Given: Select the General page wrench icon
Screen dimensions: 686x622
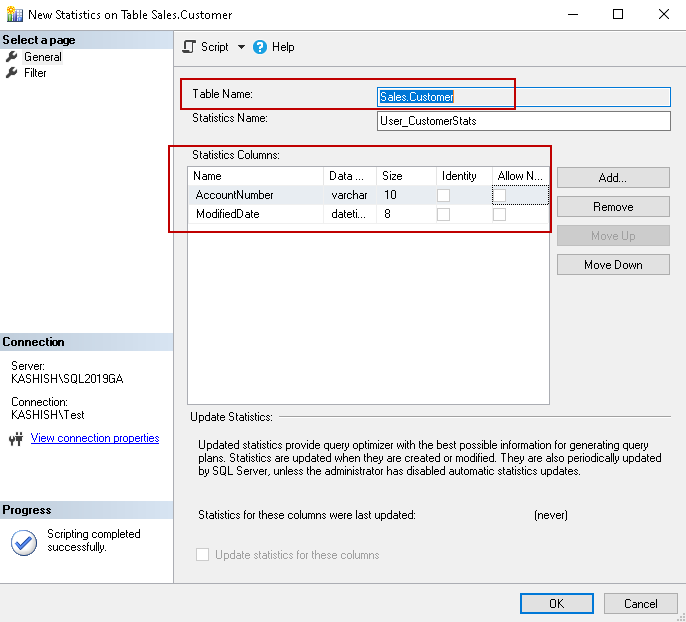Looking at the screenshot, I should [x=12, y=56].
